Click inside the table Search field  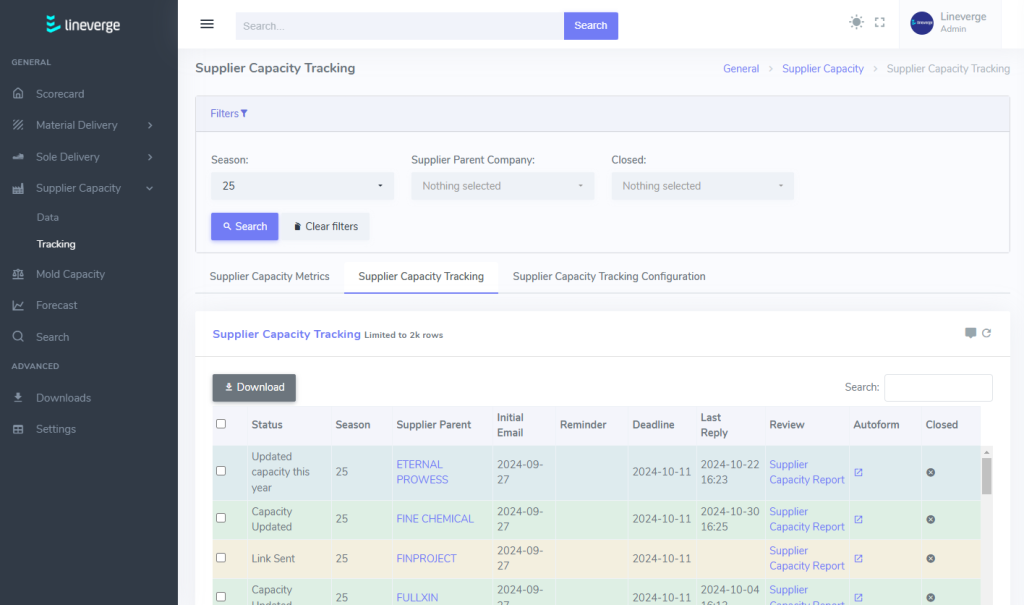(x=938, y=388)
